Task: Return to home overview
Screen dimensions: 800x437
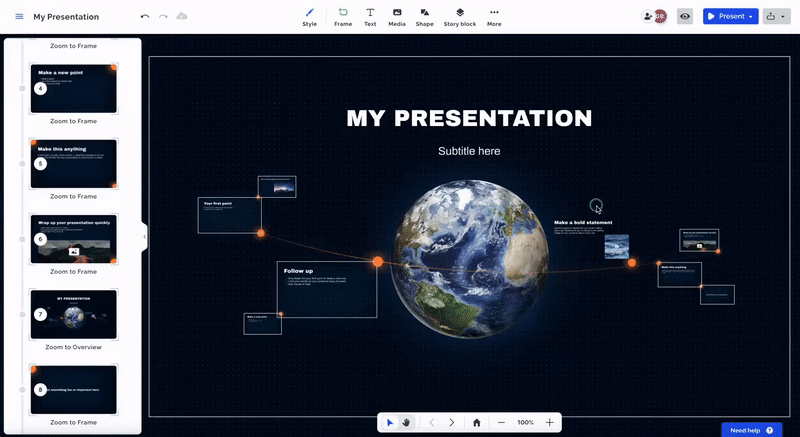Action: (x=477, y=422)
